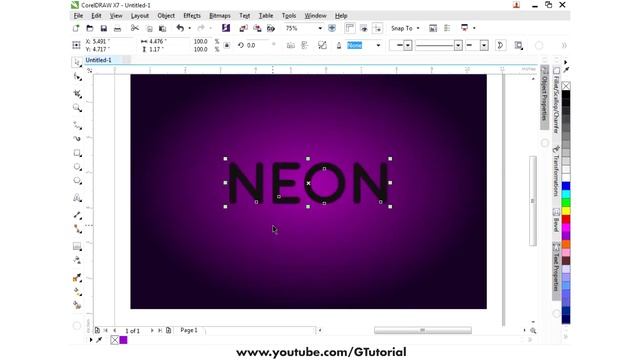Open the Object menu

[x=166, y=16]
